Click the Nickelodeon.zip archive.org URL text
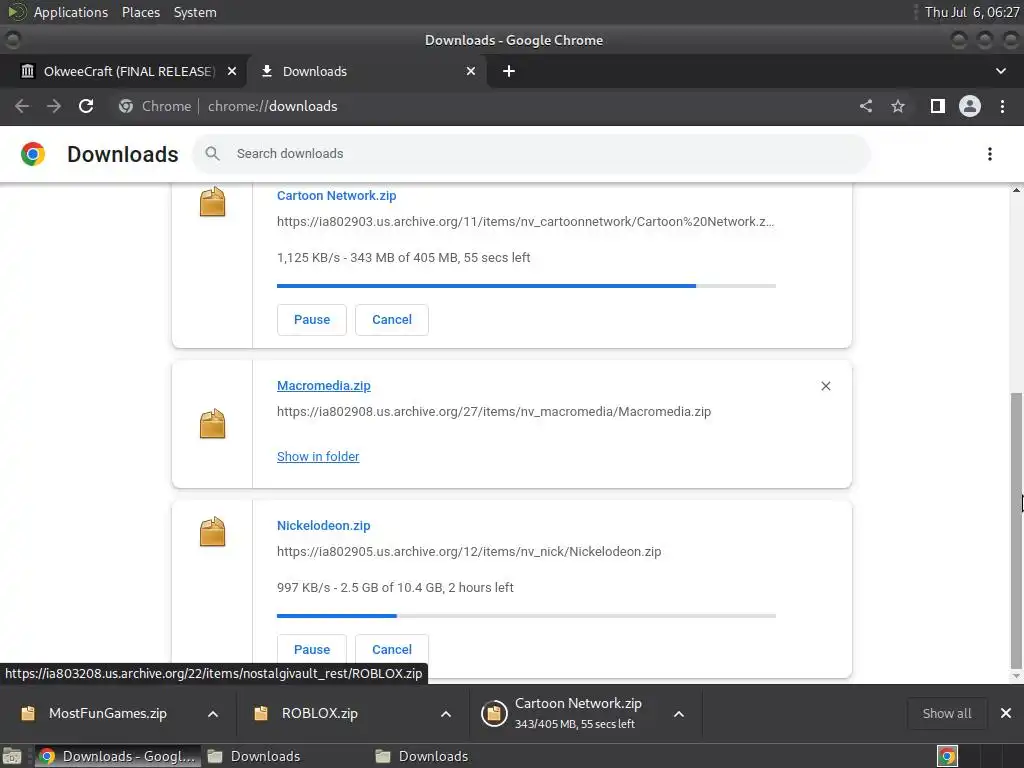 tap(469, 552)
